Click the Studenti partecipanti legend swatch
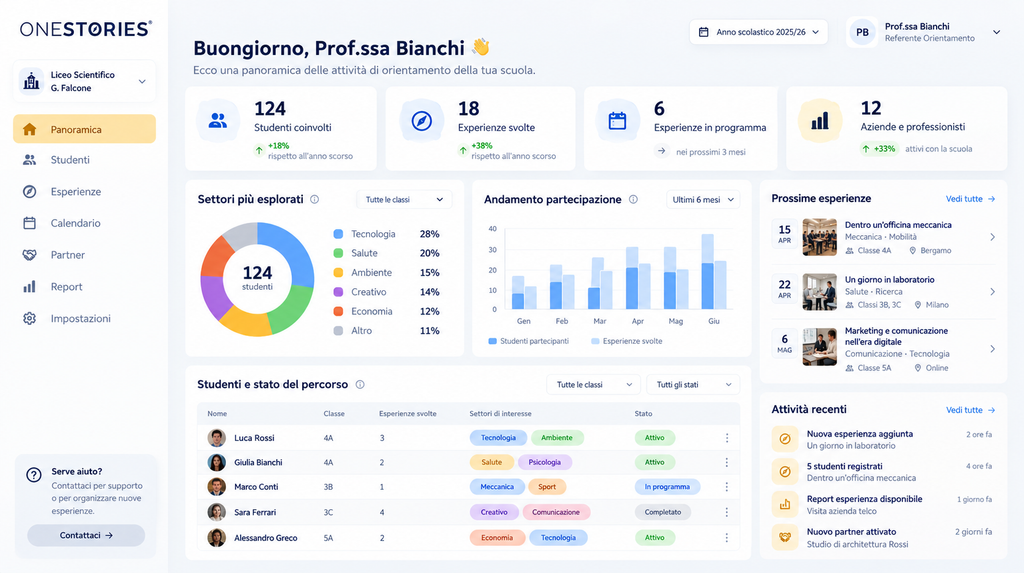 pos(492,341)
